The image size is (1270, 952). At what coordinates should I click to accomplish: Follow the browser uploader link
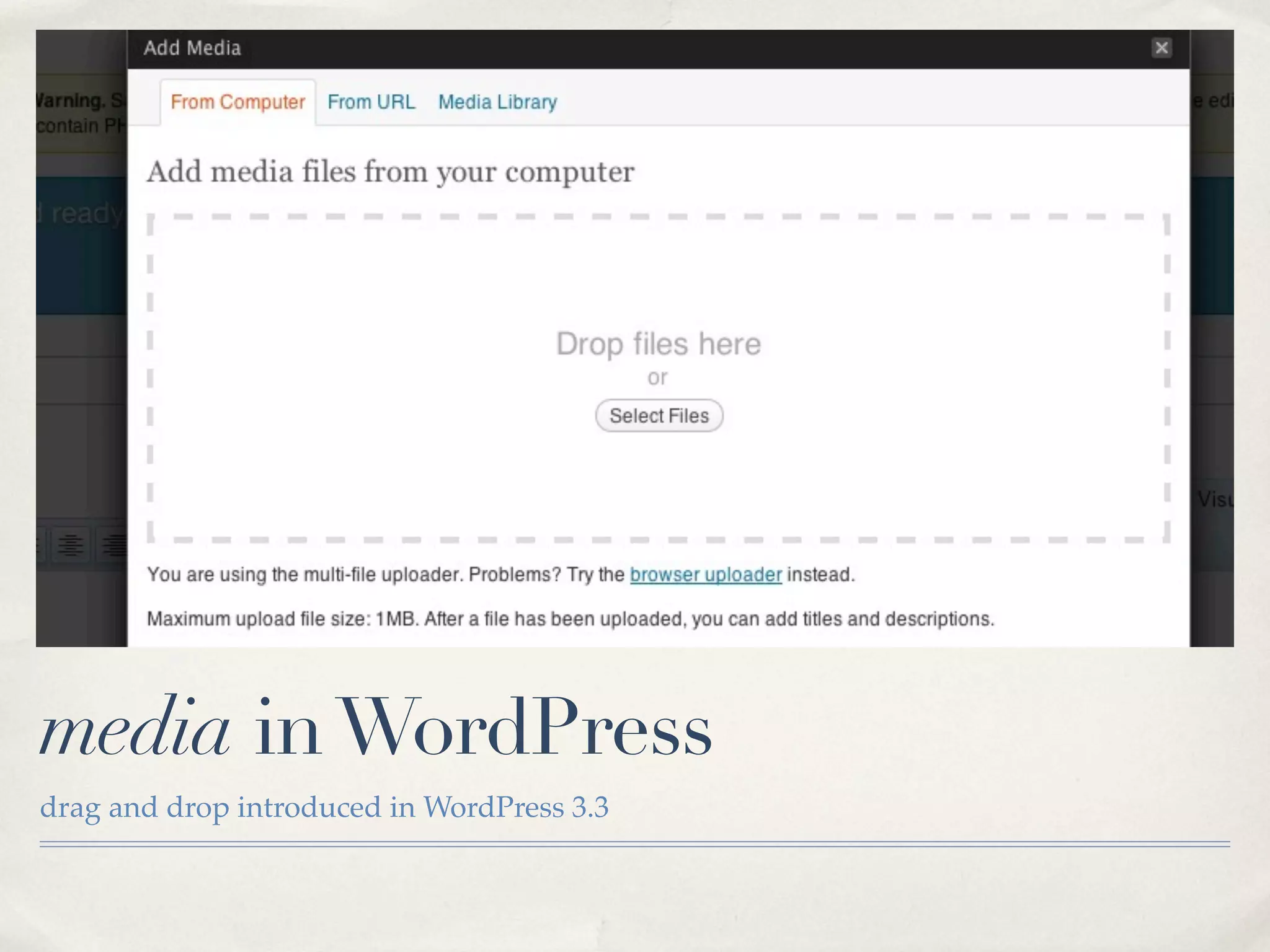pyautogui.click(x=706, y=575)
